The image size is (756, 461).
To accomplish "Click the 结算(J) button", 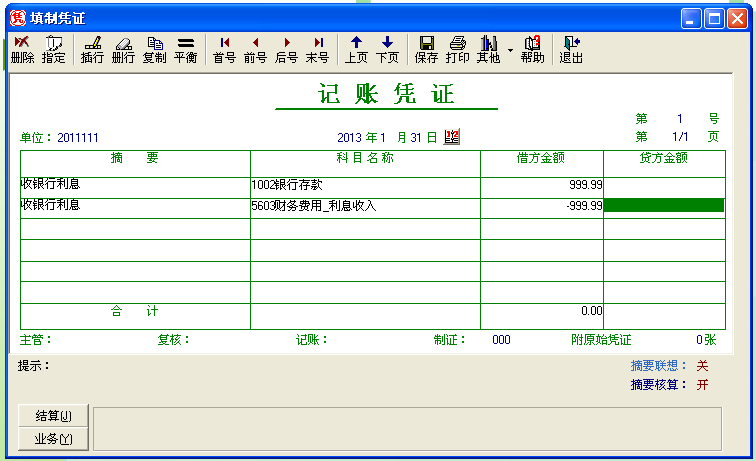I will click(54, 416).
